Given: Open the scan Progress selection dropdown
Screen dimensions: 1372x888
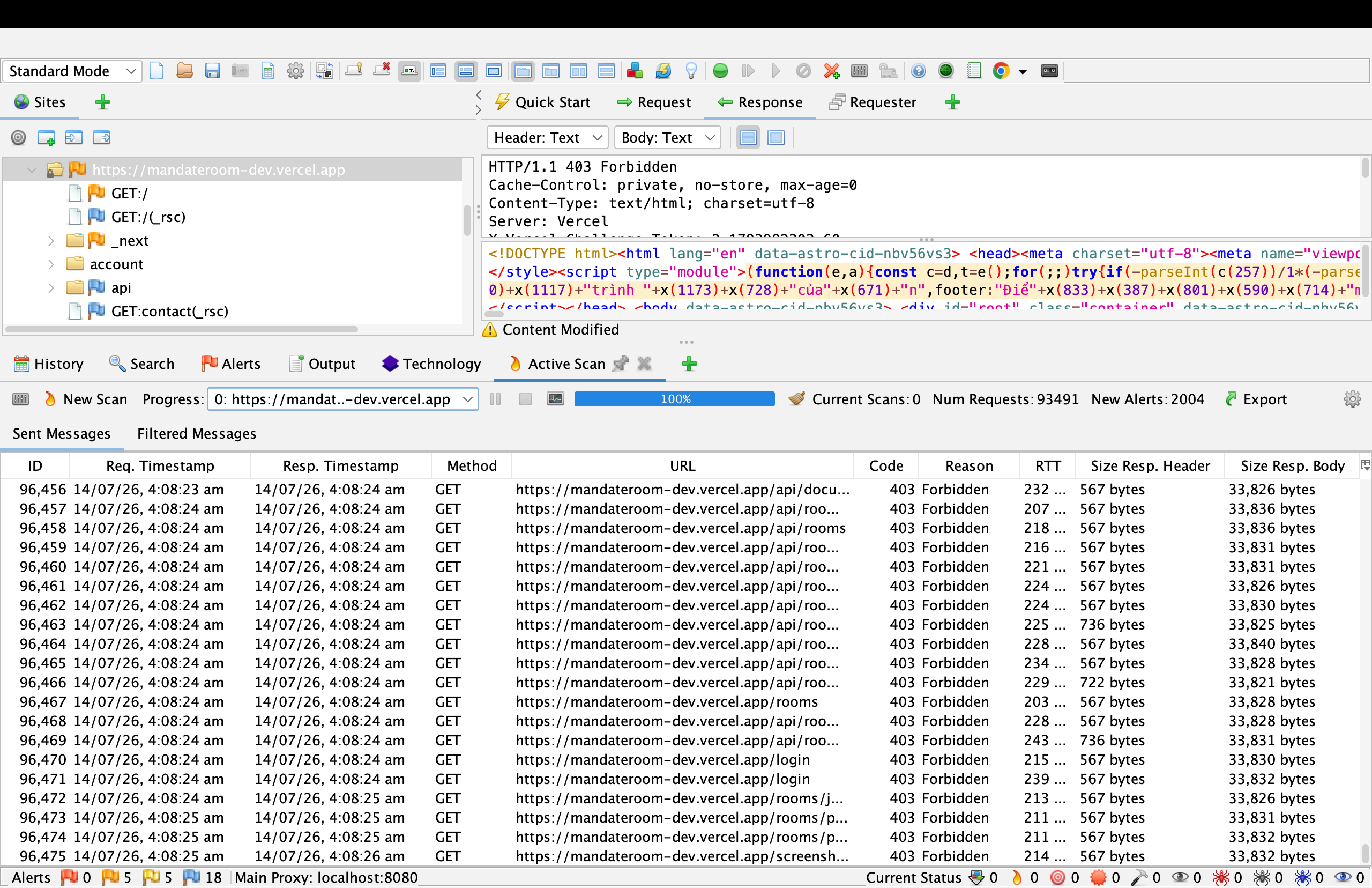Looking at the screenshot, I should click(x=343, y=399).
